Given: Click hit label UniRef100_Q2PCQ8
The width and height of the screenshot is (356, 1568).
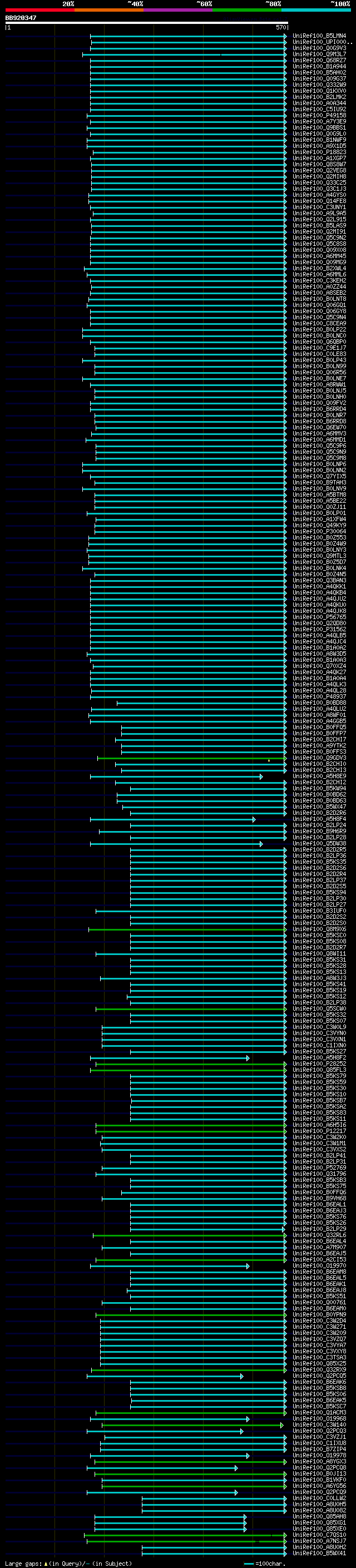Looking at the screenshot, I should pos(319,1467).
